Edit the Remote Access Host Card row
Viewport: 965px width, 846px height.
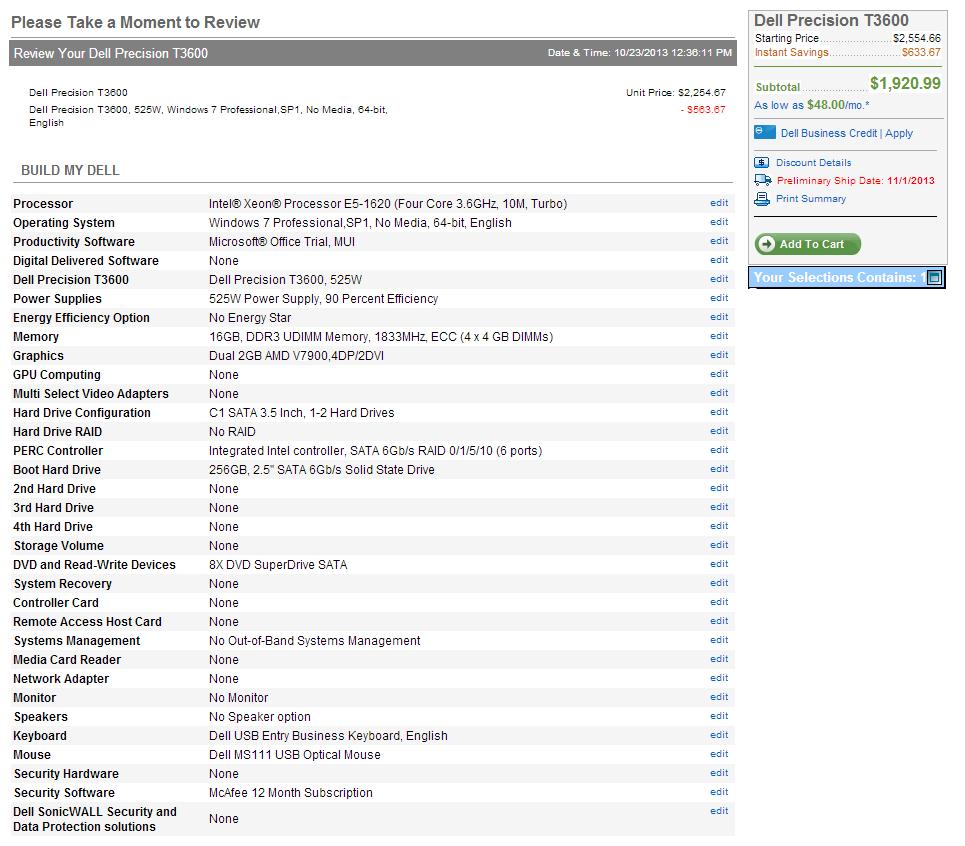click(x=719, y=621)
